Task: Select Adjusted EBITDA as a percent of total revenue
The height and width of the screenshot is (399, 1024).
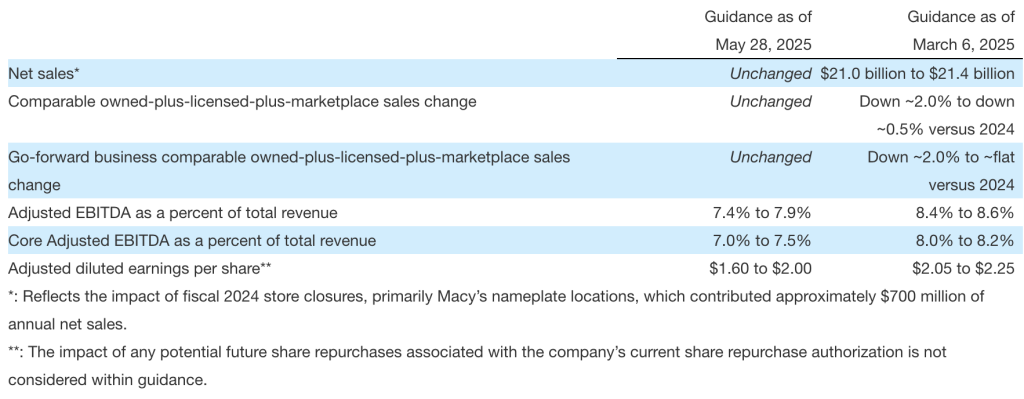Action: click(x=173, y=213)
